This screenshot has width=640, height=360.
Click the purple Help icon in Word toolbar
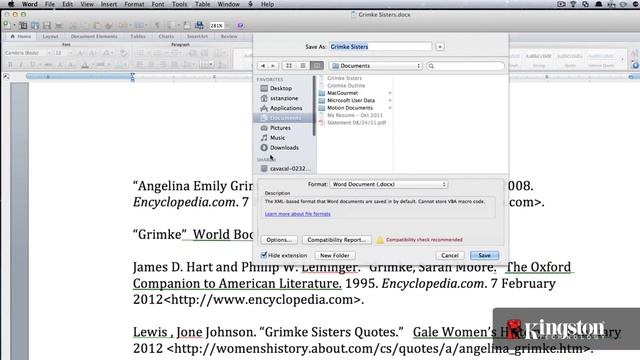240,26
